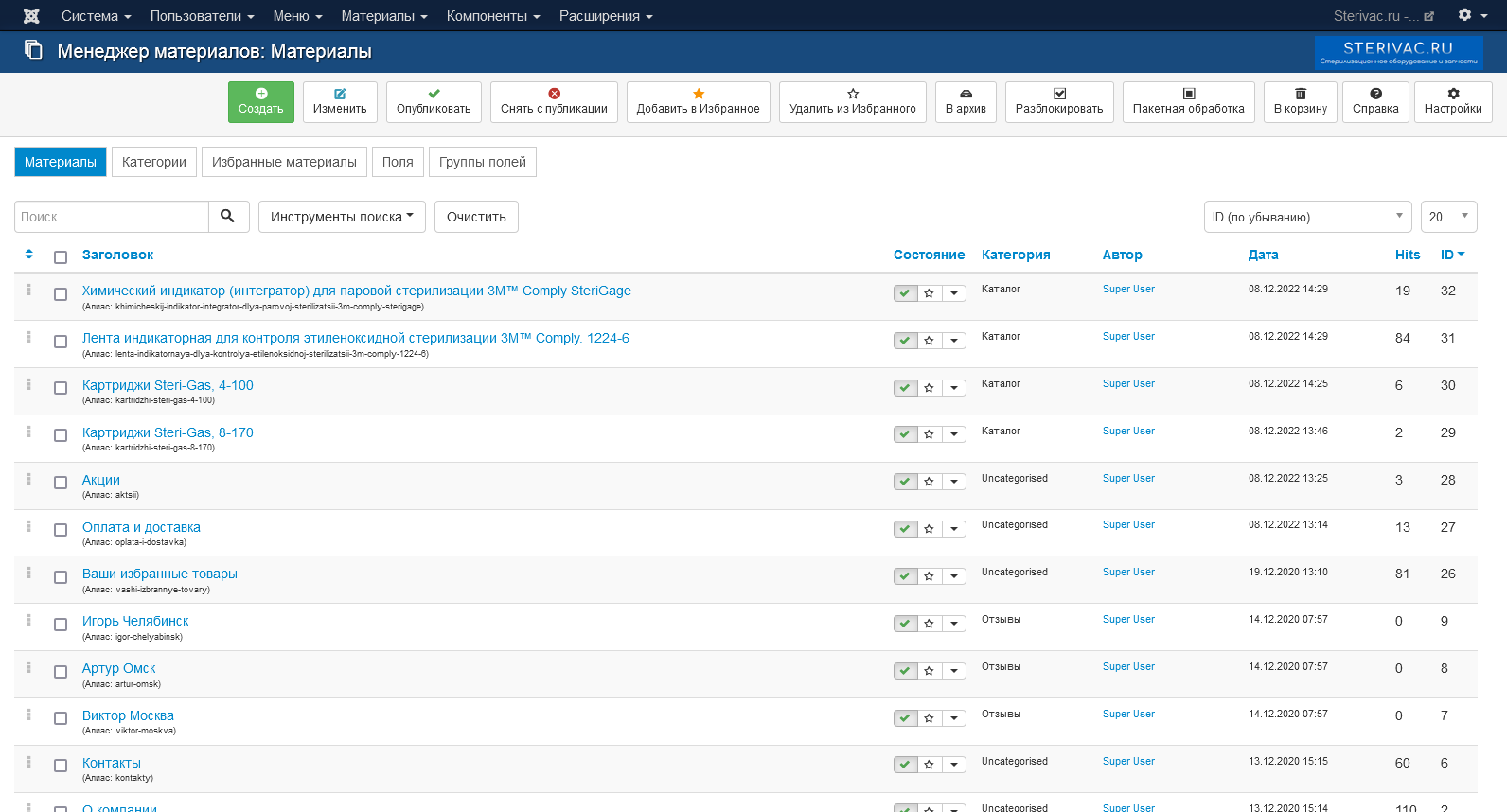Click the Joomla logo icon
This screenshot has height=812, width=1507.
pos(31,16)
